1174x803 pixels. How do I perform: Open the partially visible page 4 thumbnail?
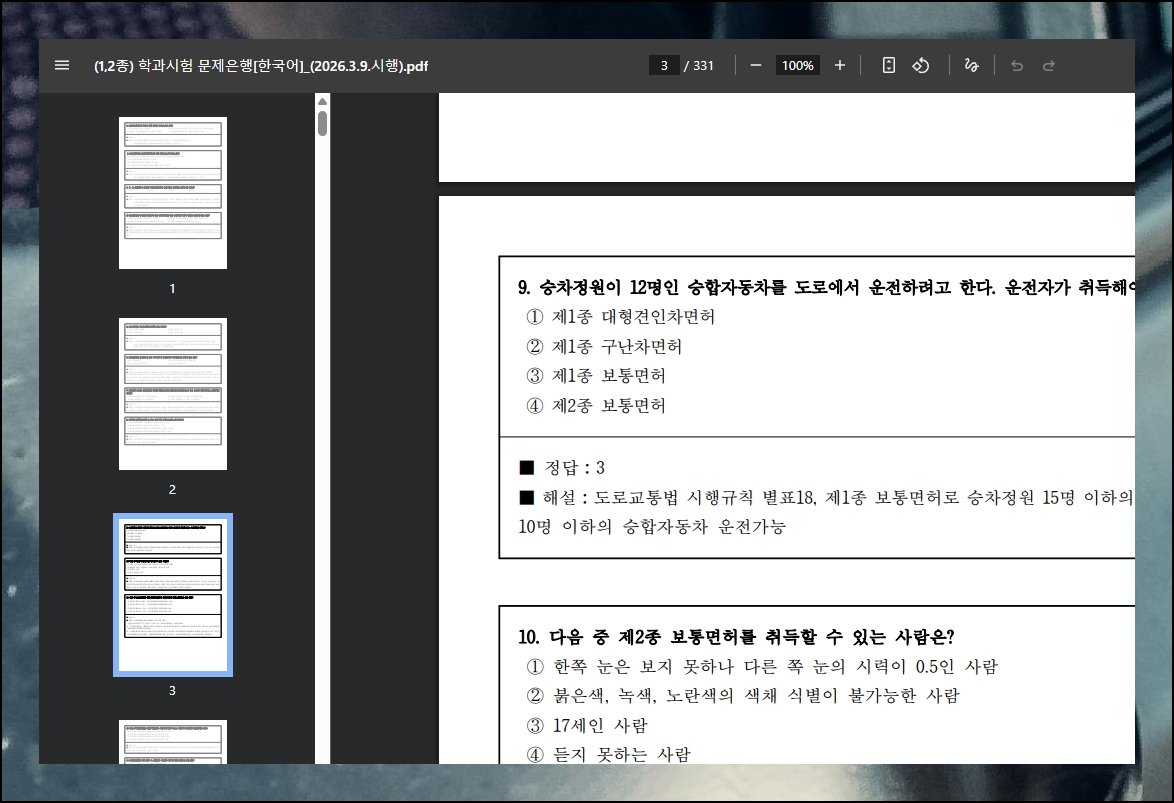click(x=173, y=742)
